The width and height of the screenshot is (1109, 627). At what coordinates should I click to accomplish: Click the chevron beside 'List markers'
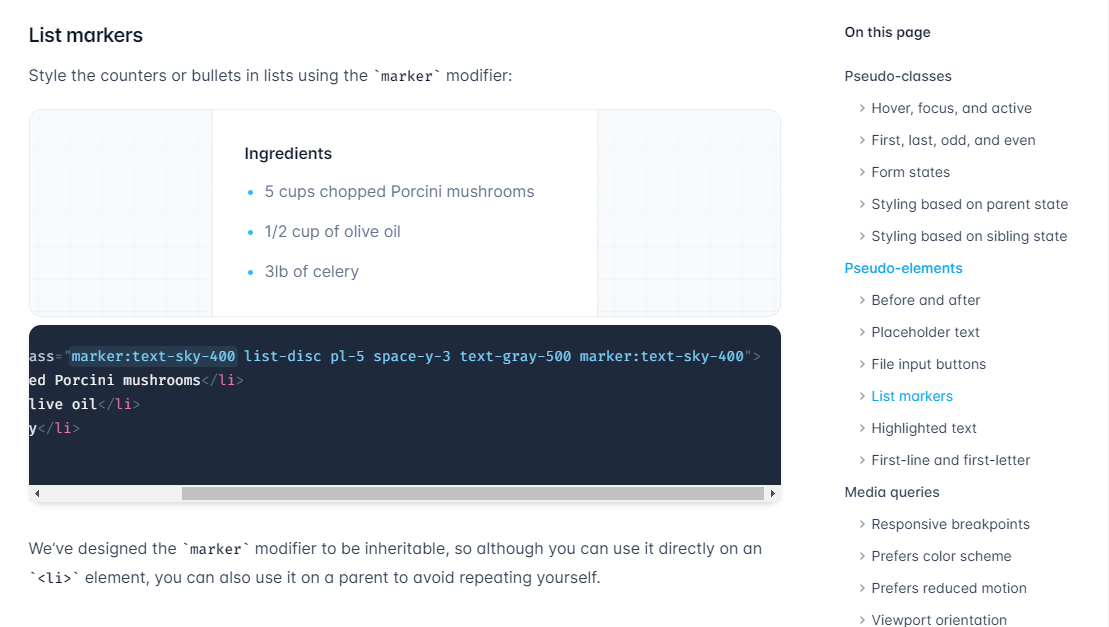pos(862,395)
